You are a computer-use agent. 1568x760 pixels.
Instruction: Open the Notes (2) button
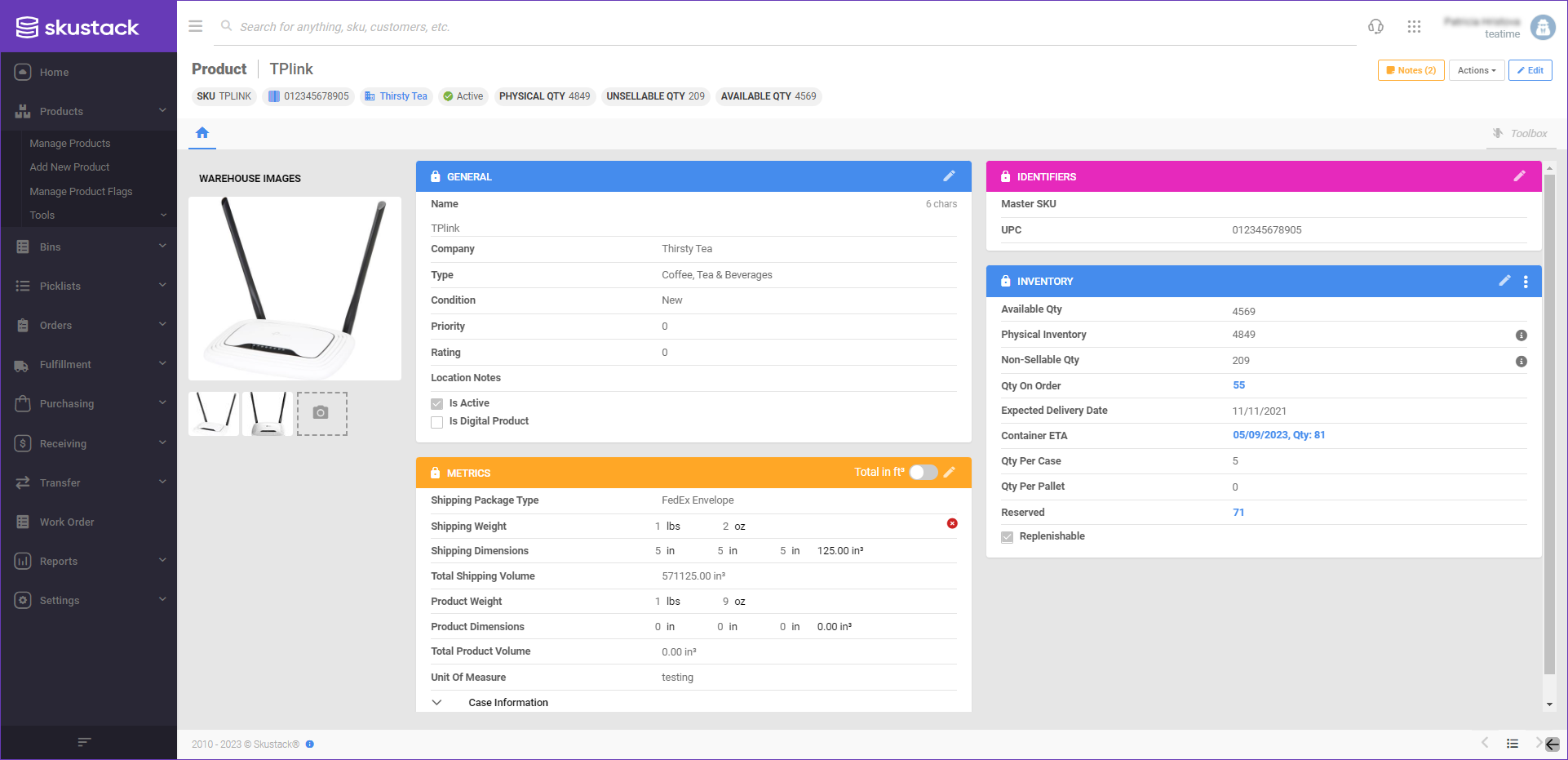[x=1411, y=70]
